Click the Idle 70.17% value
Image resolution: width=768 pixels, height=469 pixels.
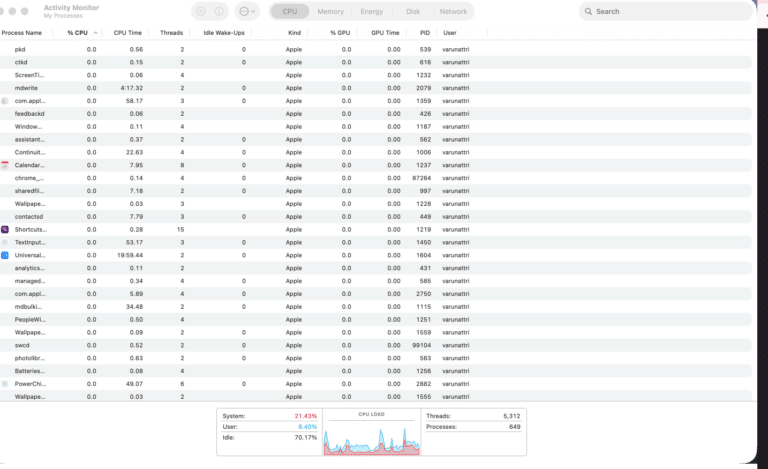(306, 438)
